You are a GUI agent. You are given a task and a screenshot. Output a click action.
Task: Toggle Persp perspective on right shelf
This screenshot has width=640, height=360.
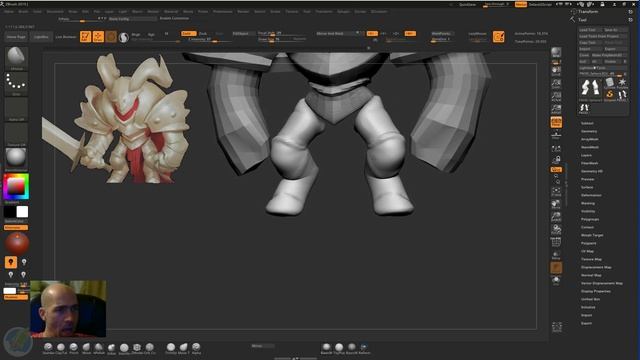coord(556,122)
